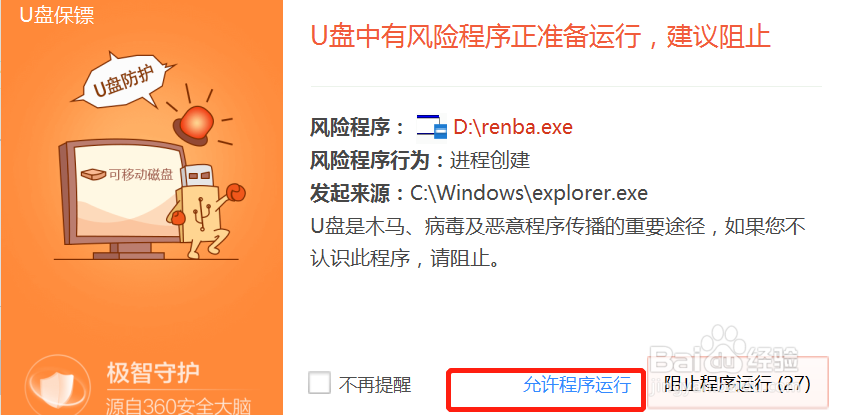Allow the program via 允许程序运行 link
The image size is (846, 415).
(577, 385)
